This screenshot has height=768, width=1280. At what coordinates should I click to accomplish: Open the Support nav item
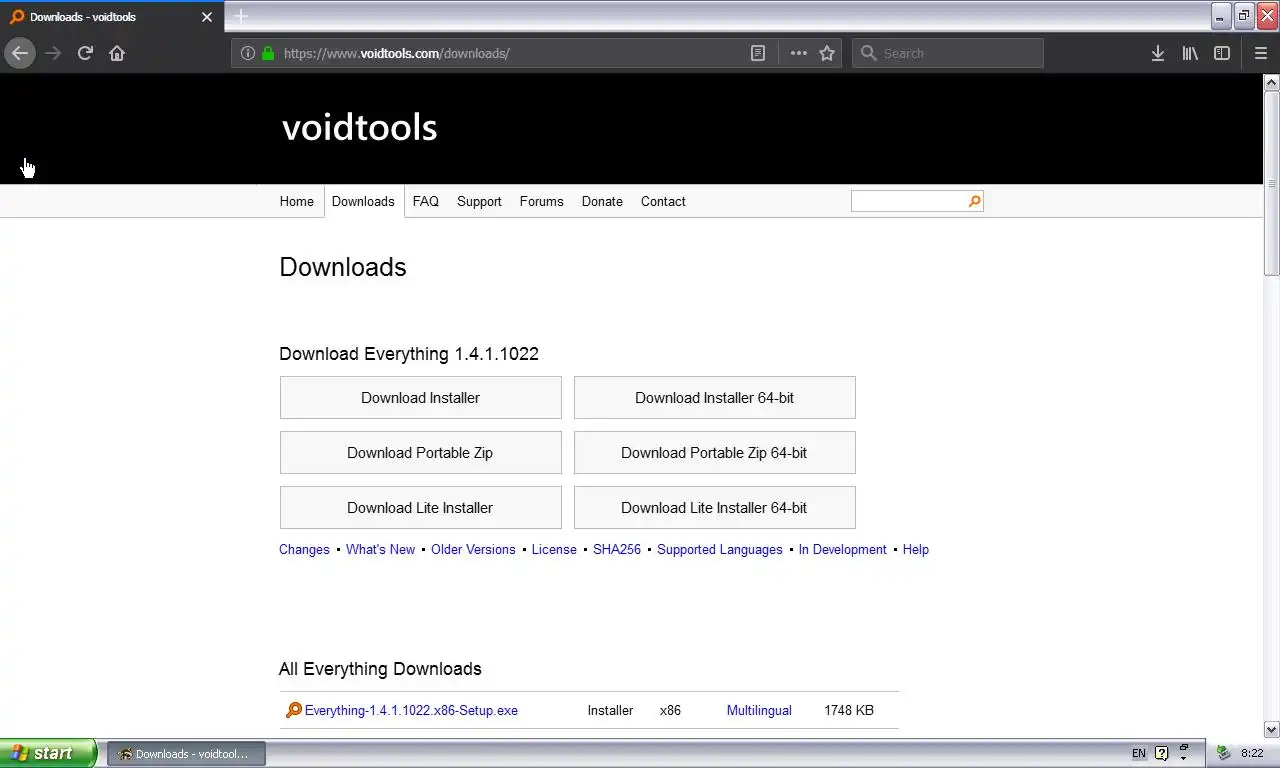pyautogui.click(x=479, y=201)
